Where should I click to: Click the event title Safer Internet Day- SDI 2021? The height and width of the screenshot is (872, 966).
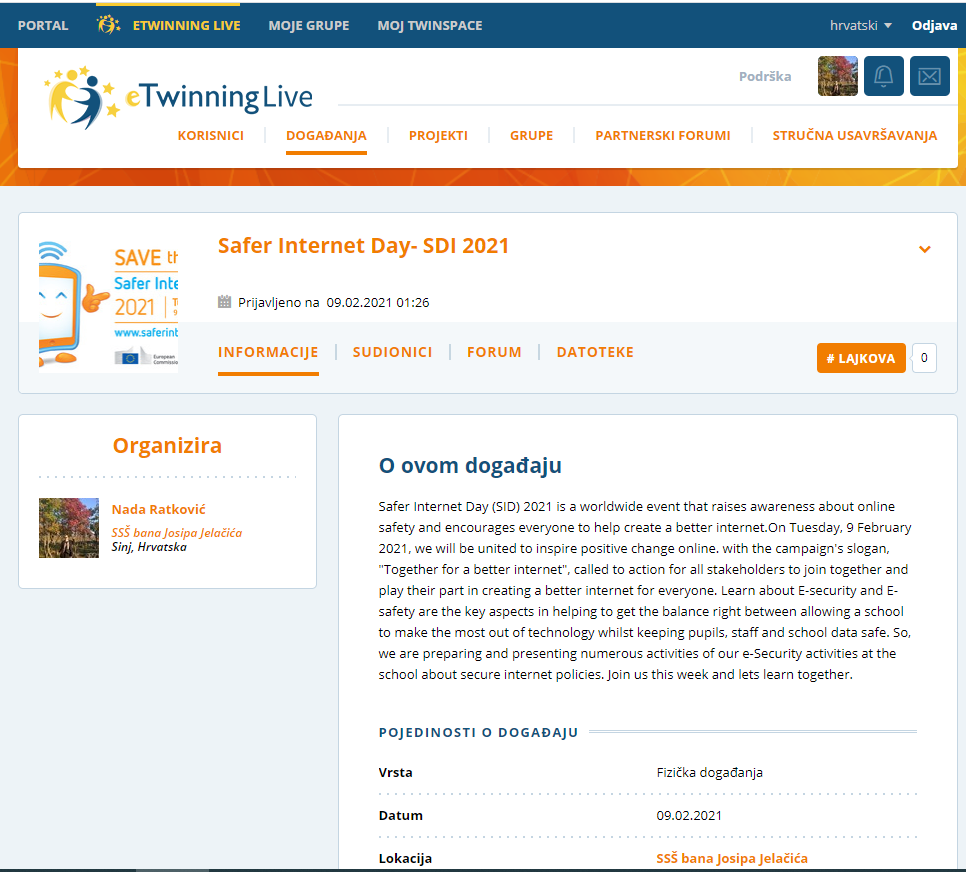(363, 245)
